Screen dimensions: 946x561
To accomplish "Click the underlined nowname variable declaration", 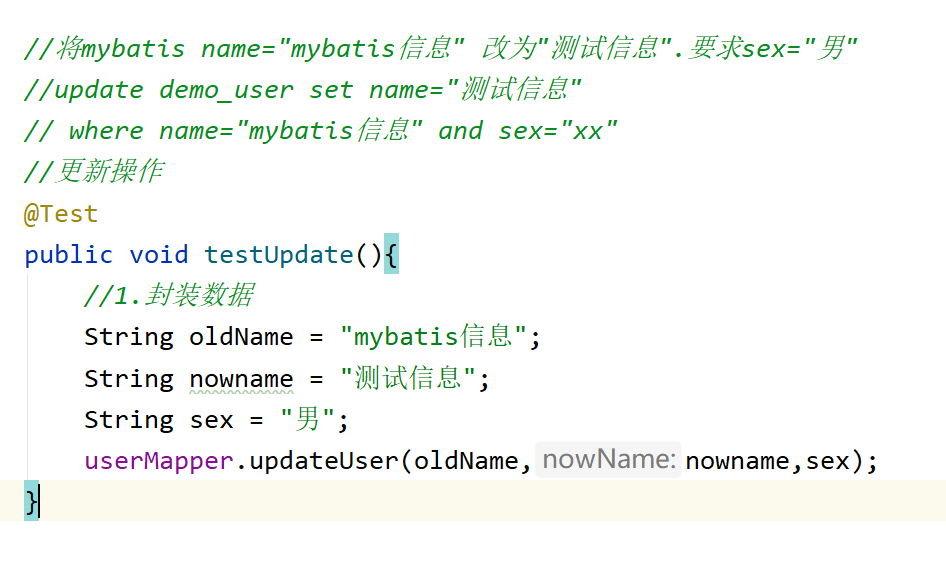I will click(241, 379).
